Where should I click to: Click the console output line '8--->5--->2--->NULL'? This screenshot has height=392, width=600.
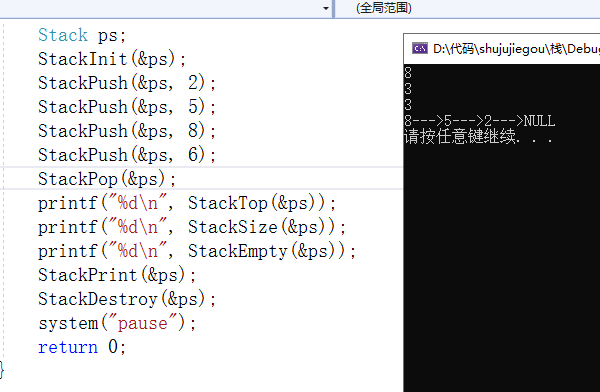(x=479, y=121)
